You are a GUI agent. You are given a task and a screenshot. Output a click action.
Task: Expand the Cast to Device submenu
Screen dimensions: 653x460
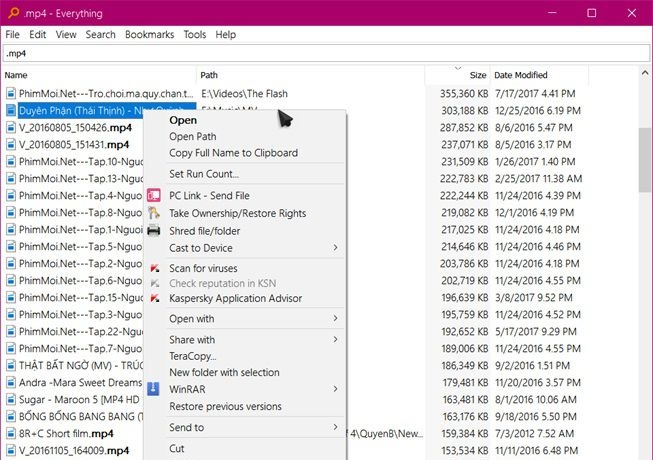coord(335,248)
